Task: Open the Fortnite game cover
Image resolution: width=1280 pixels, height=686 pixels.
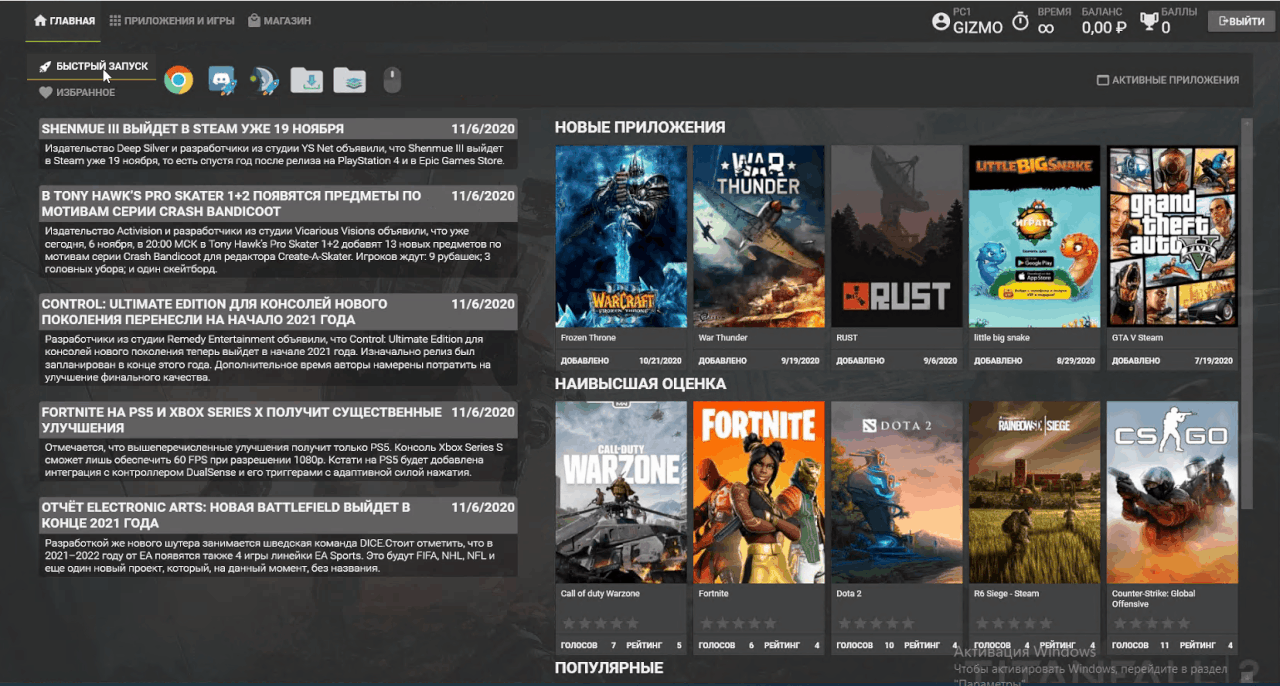Action: pos(759,492)
